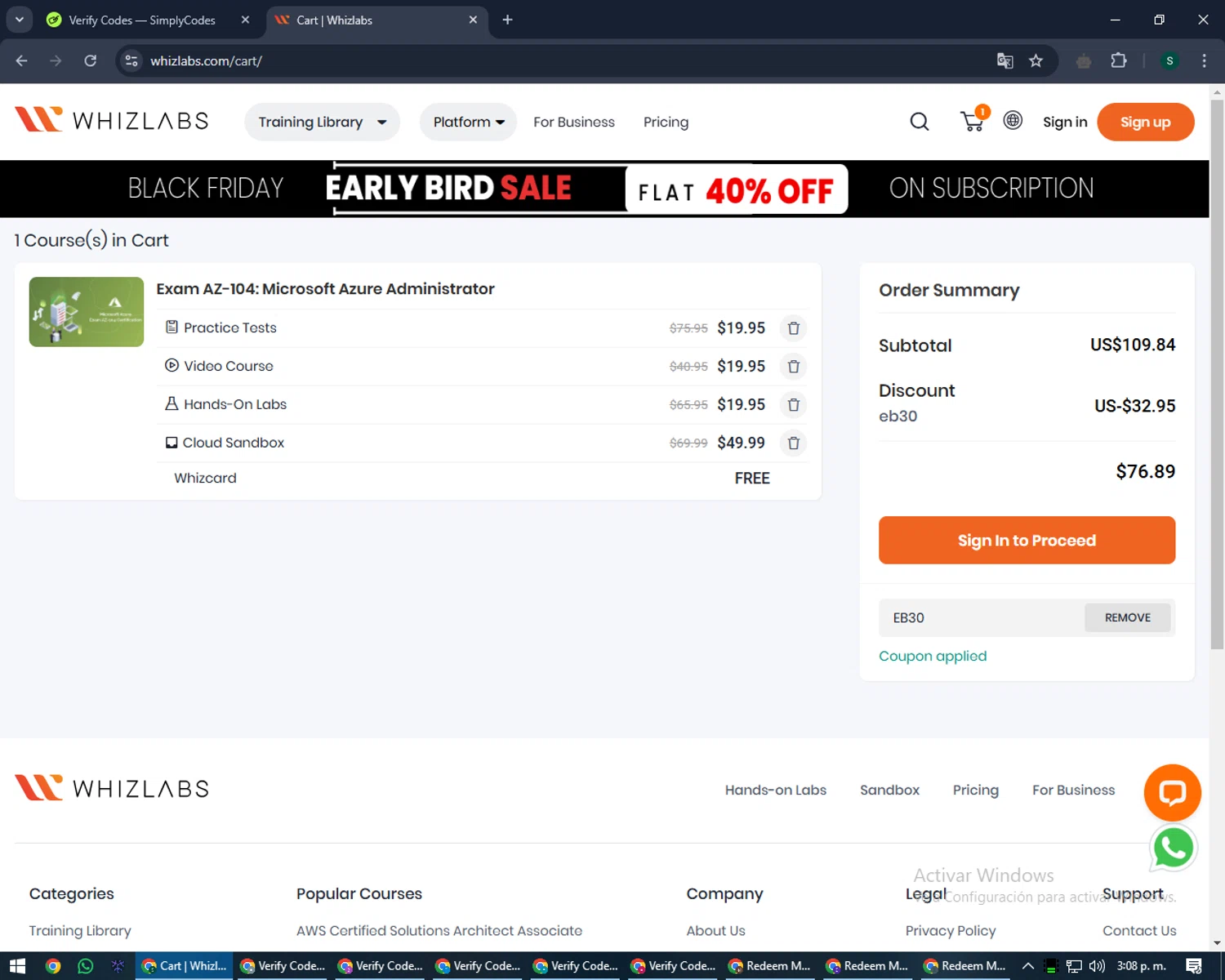1225x980 pixels.
Task: Open the Chrome profile avatar
Action: [1169, 61]
